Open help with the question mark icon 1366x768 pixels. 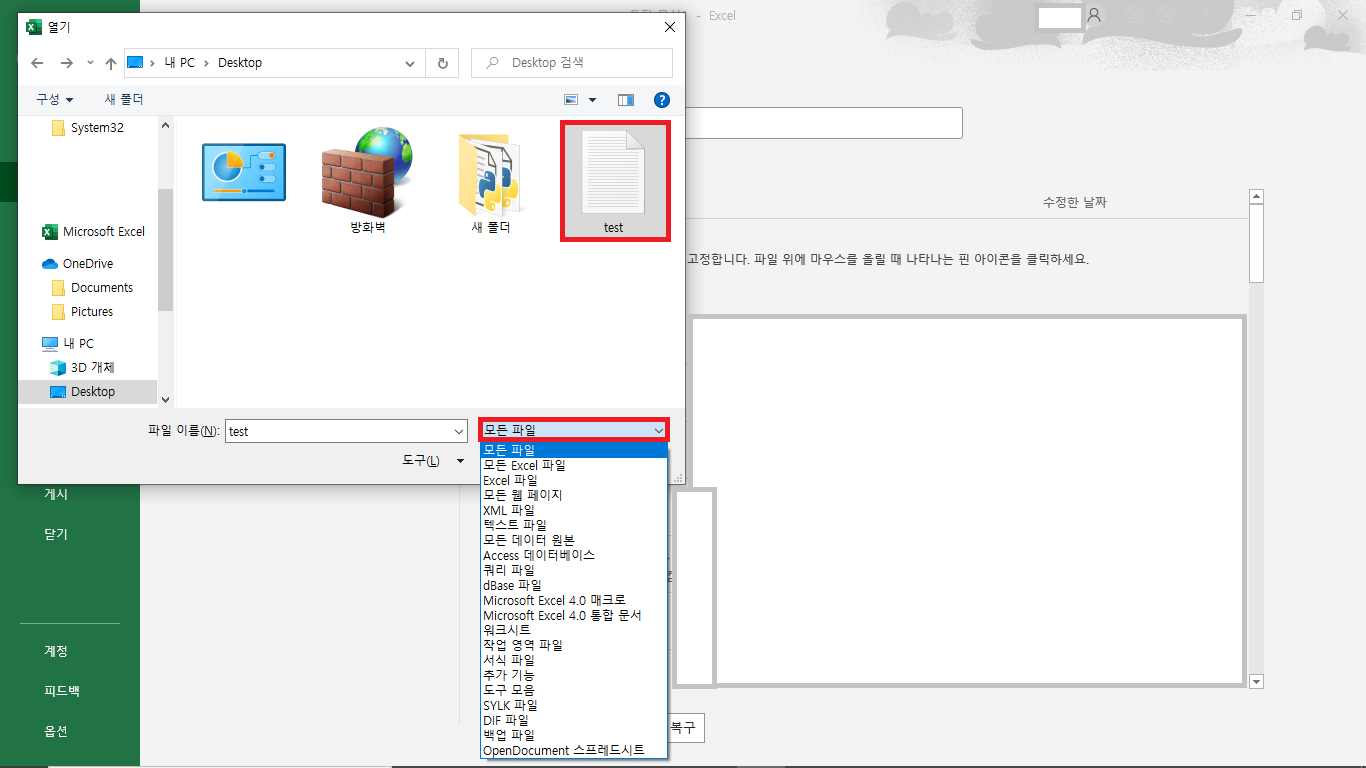[661, 100]
